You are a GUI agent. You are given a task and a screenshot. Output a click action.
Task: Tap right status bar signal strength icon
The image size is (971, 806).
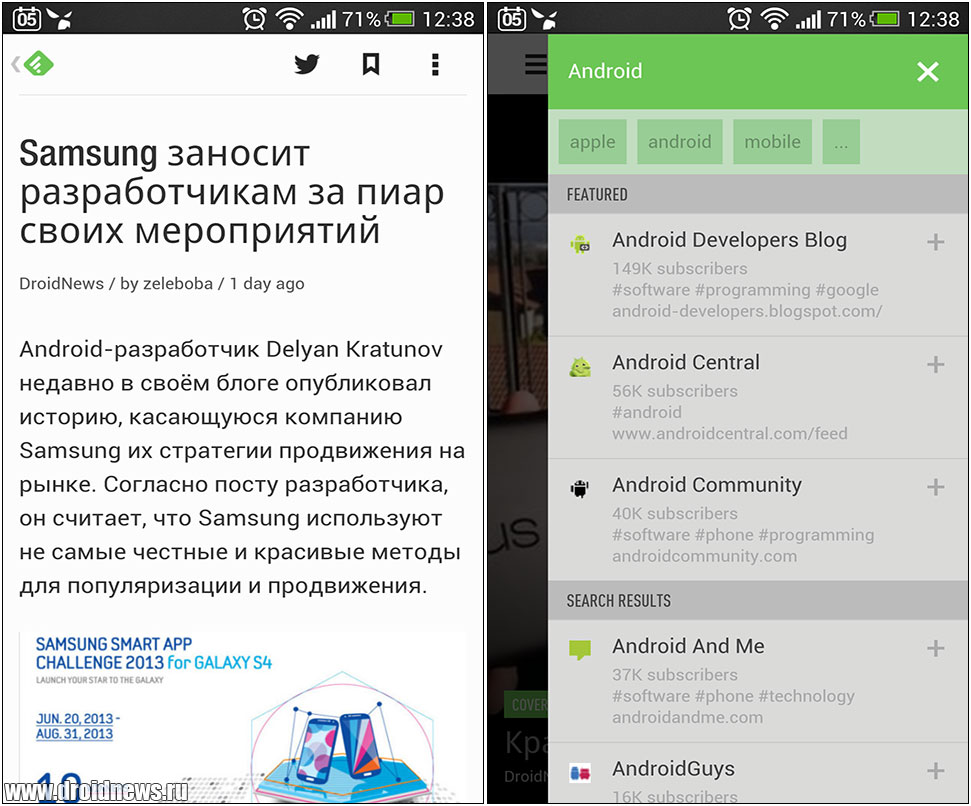(x=808, y=20)
